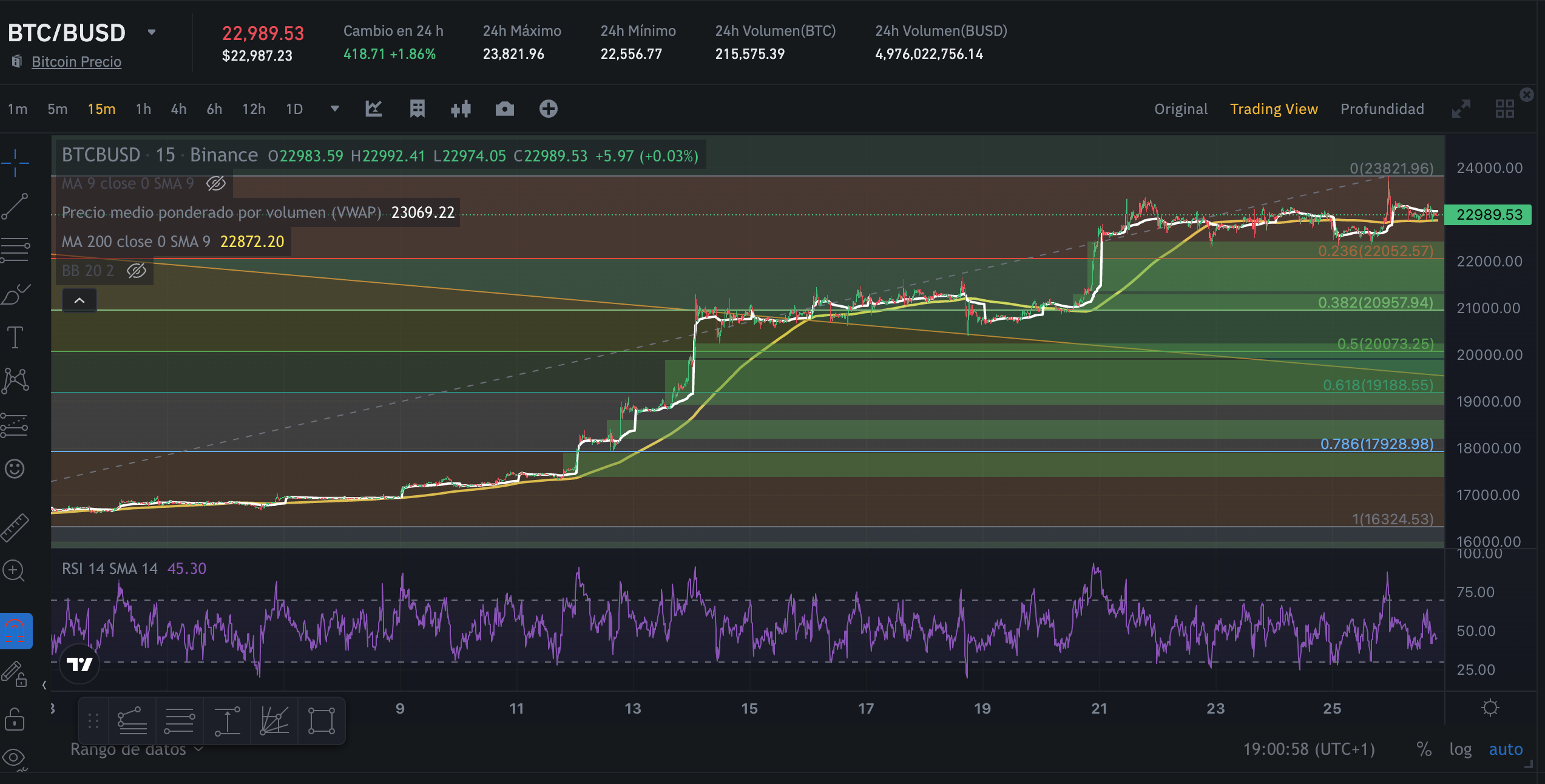Select the brush drawing tool
This screenshot has width=1545, height=784.
[x=15, y=294]
